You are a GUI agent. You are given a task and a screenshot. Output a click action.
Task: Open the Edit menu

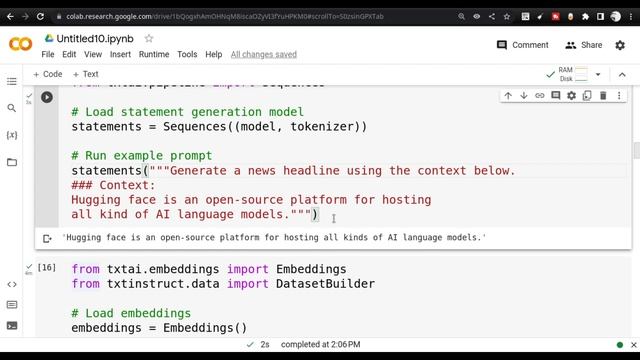pos(69,54)
